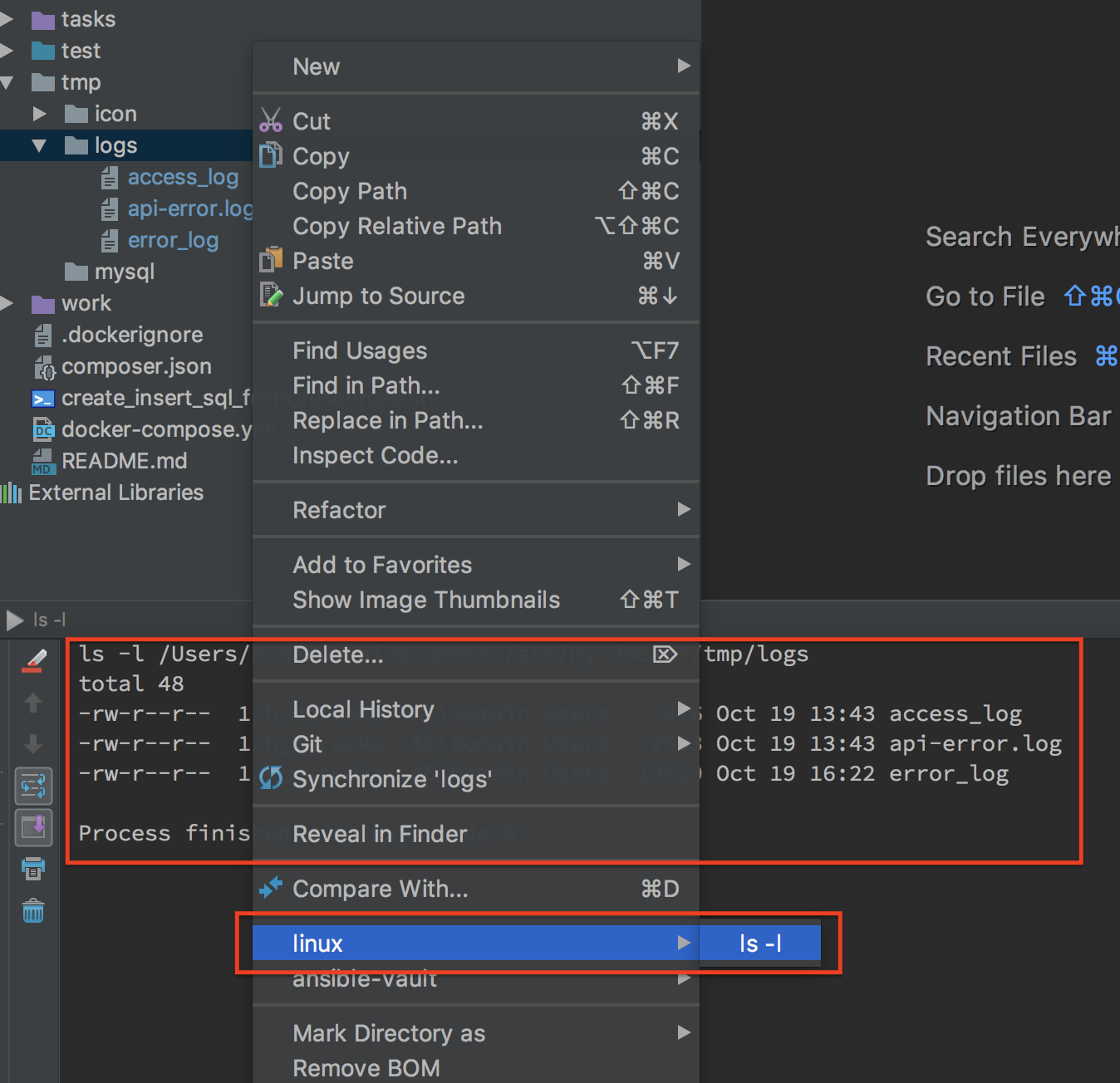The image size is (1120, 1083).
Task: Click the Delete key symbol icon
Action: coord(665,654)
